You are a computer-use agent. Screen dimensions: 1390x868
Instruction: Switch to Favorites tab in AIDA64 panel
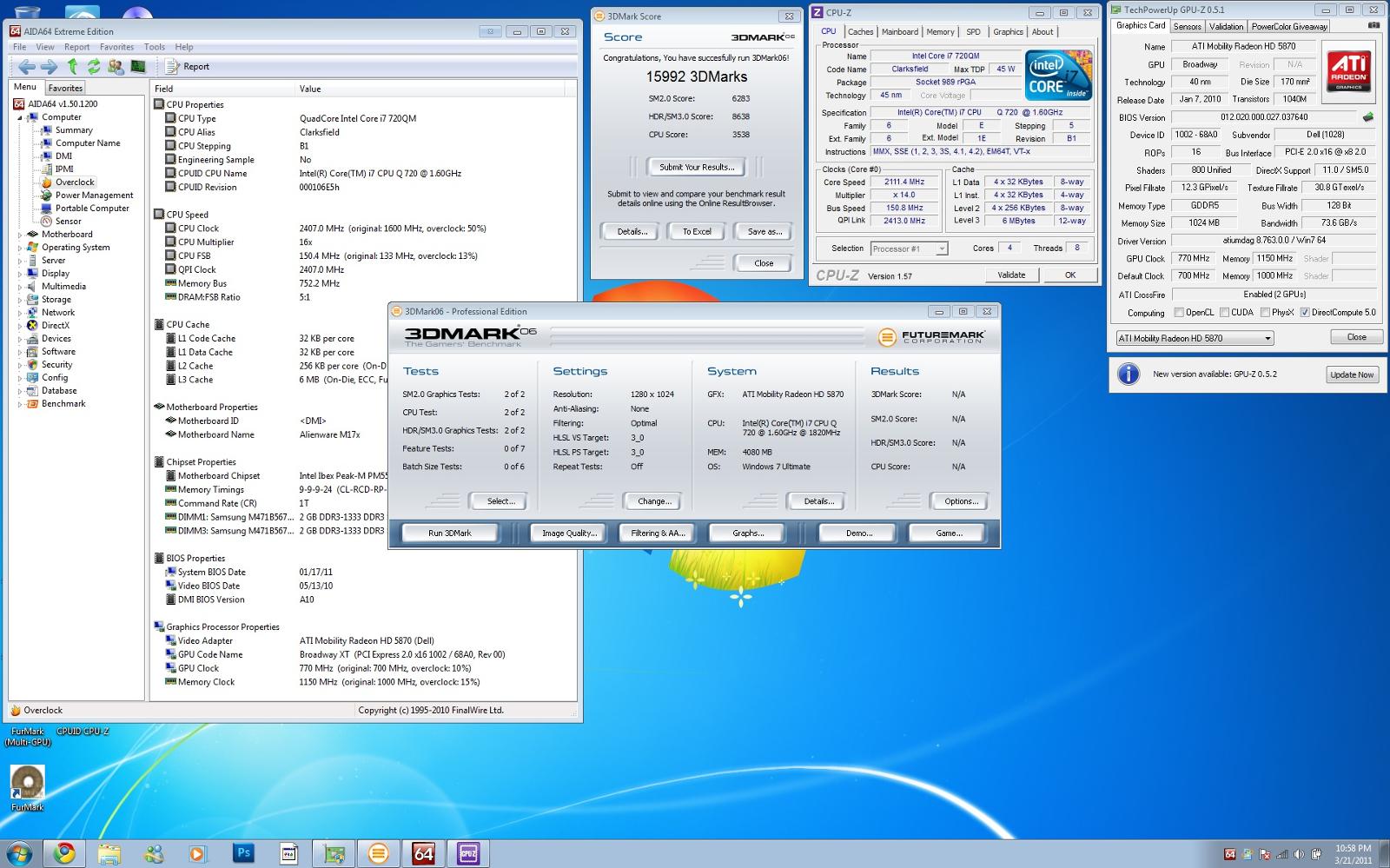pyautogui.click(x=65, y=88)
